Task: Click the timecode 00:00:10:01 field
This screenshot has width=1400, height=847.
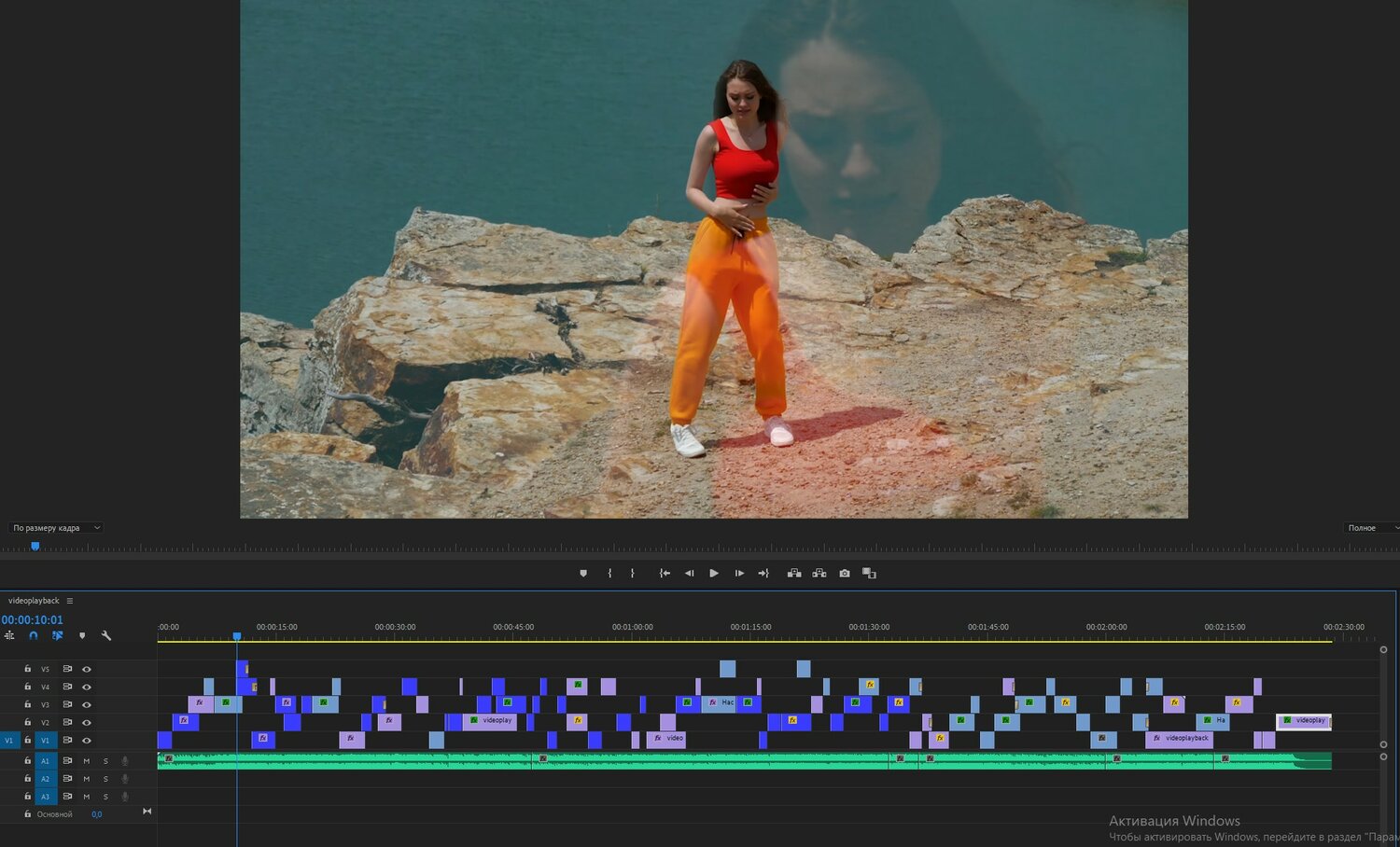Action: (32, 619)
